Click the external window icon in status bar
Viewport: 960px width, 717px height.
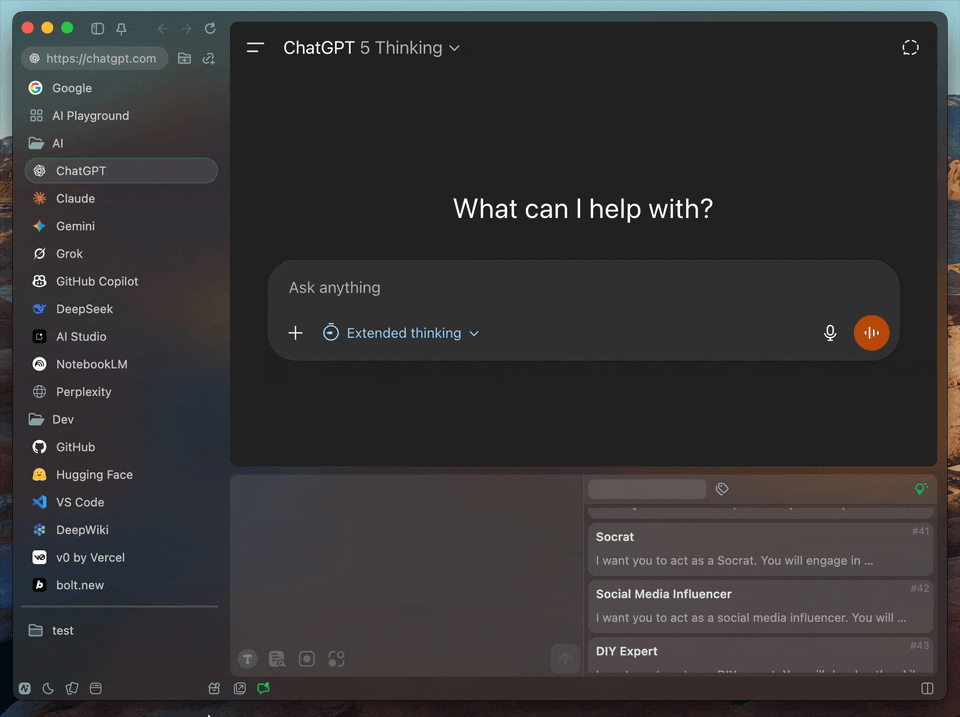[x=239, y=688]
